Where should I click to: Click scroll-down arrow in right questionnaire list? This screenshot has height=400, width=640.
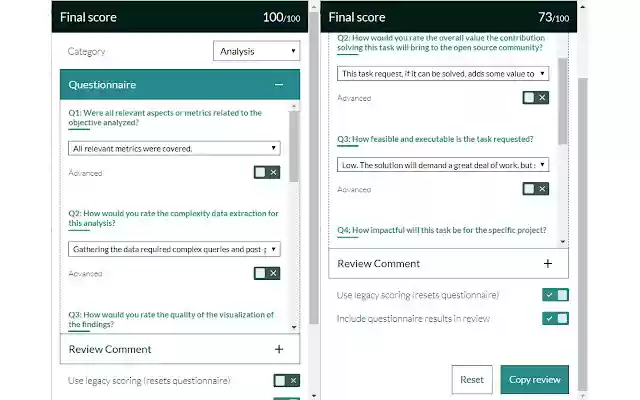click(563, 242)
